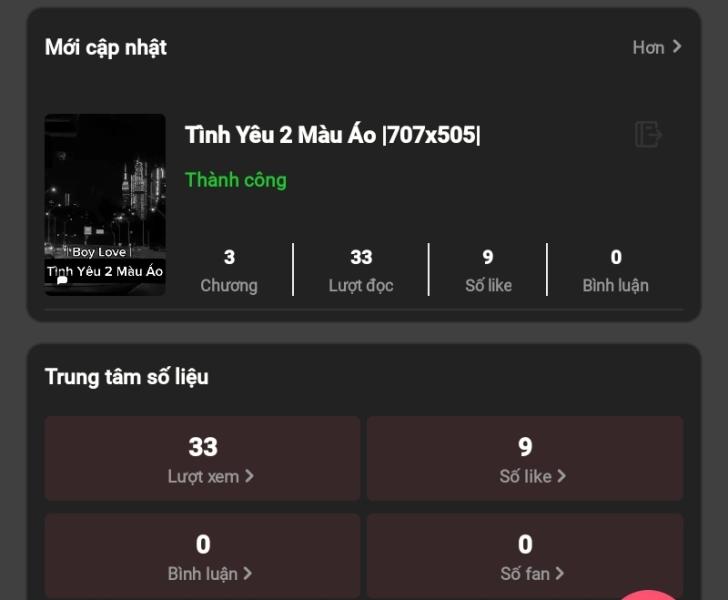
Task: Click "9 Số like" stat in the story card
Action: (488, 270)
